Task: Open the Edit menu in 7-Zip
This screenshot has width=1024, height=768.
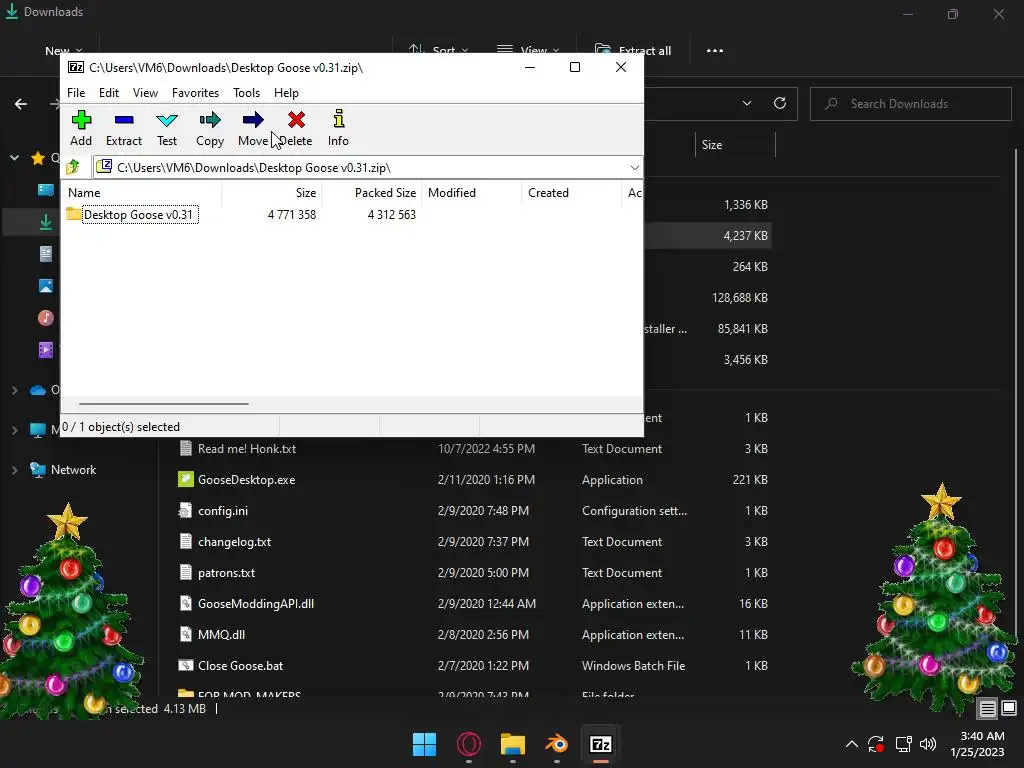Action: pos(108,93)
